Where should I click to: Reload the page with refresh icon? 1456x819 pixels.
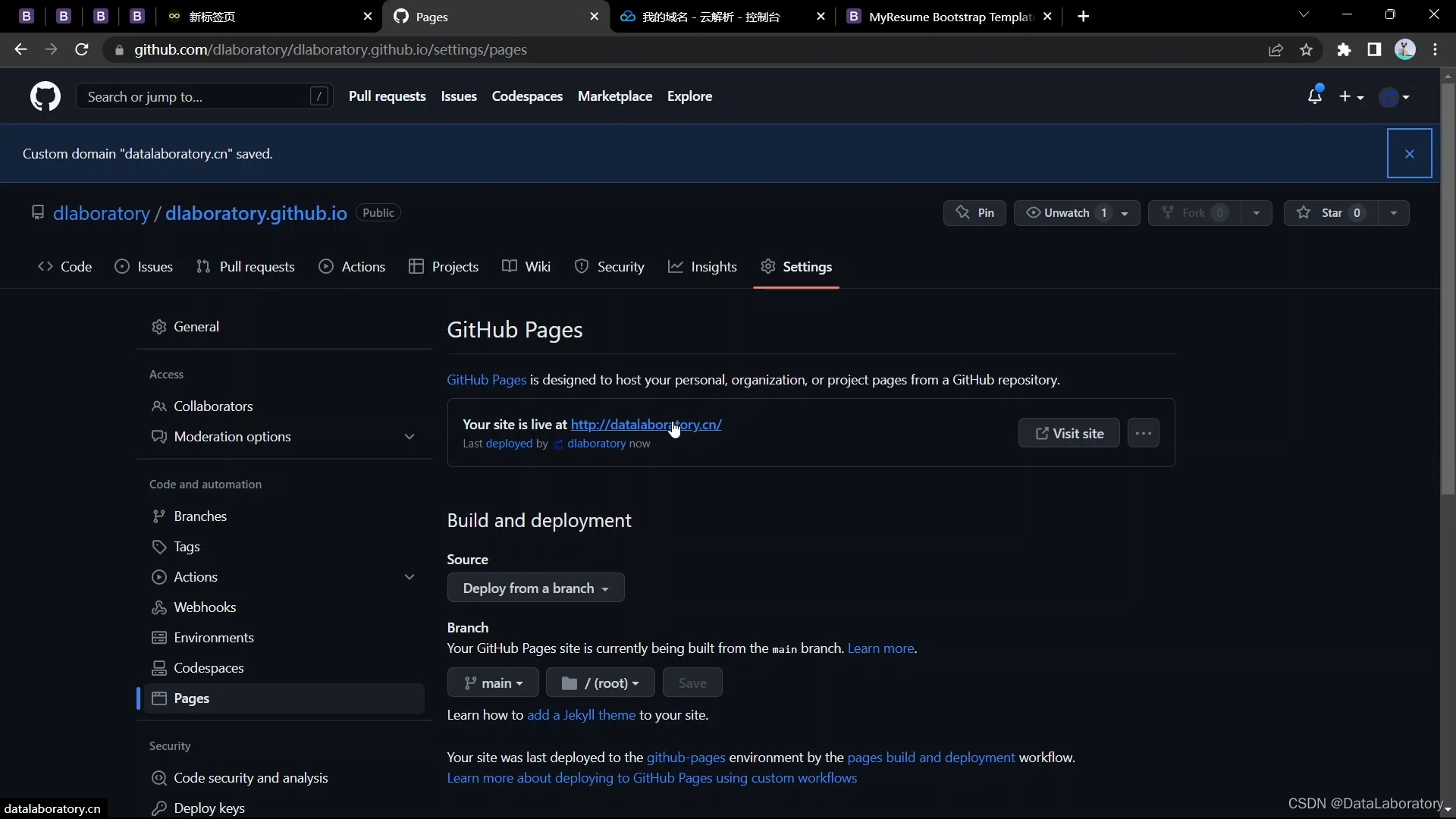[82, 49]
